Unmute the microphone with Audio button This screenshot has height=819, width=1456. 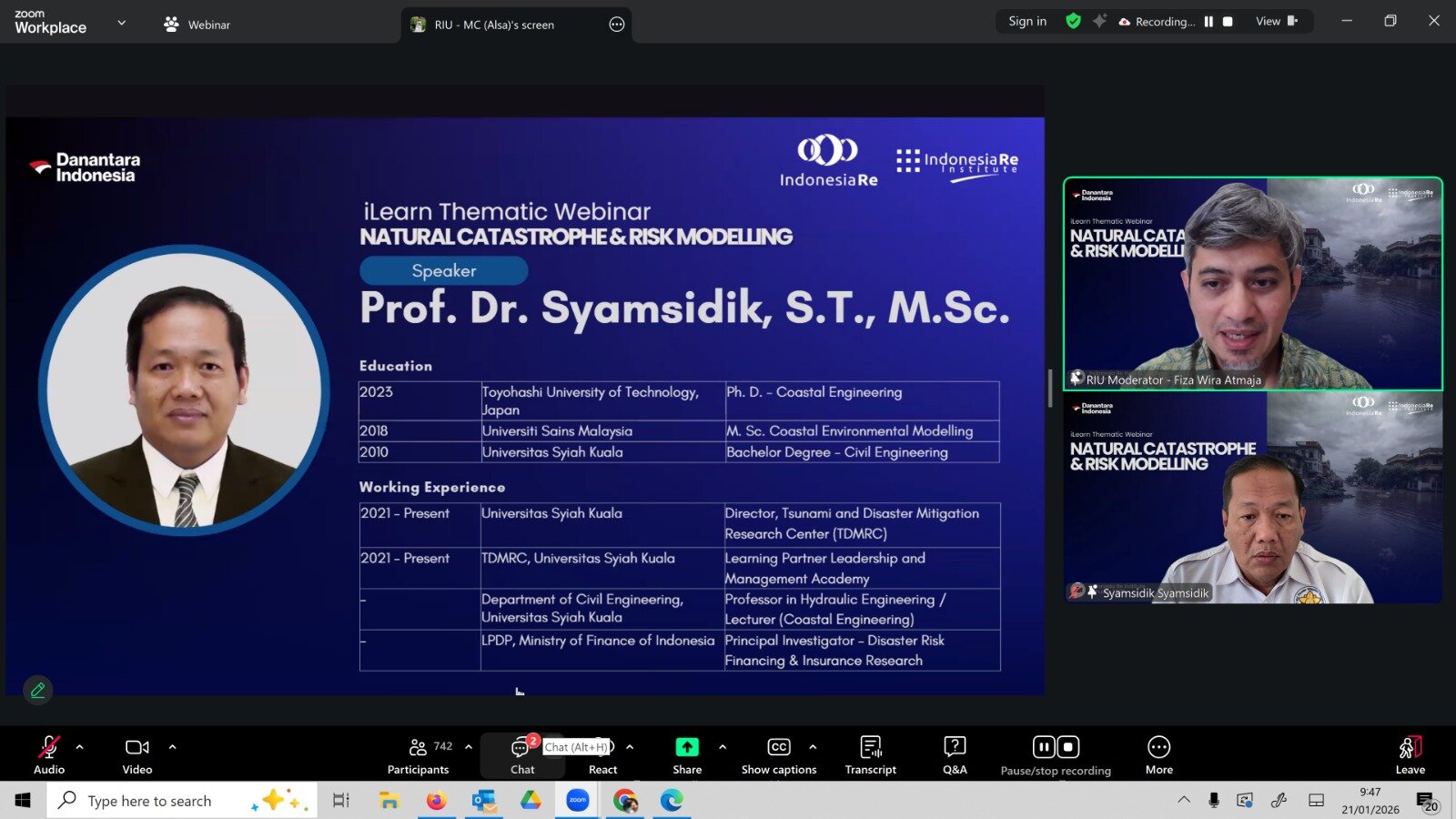(x=49, y=755)
